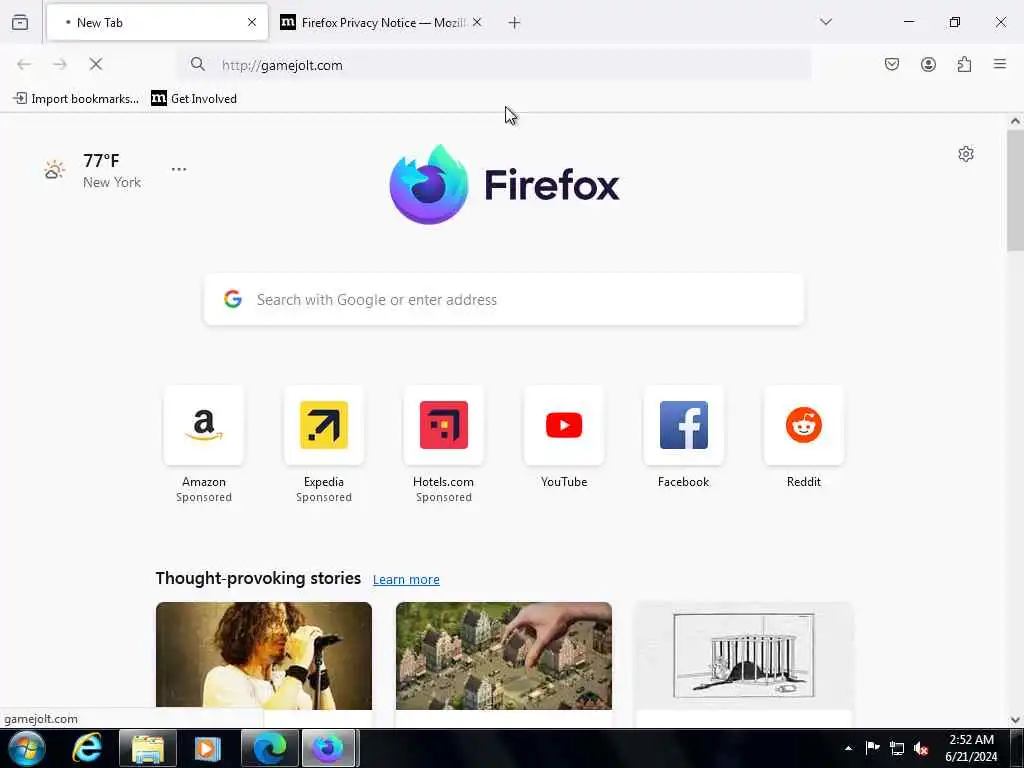Open the weather widget options menu

pyautogui.click(x=179, y=169)
